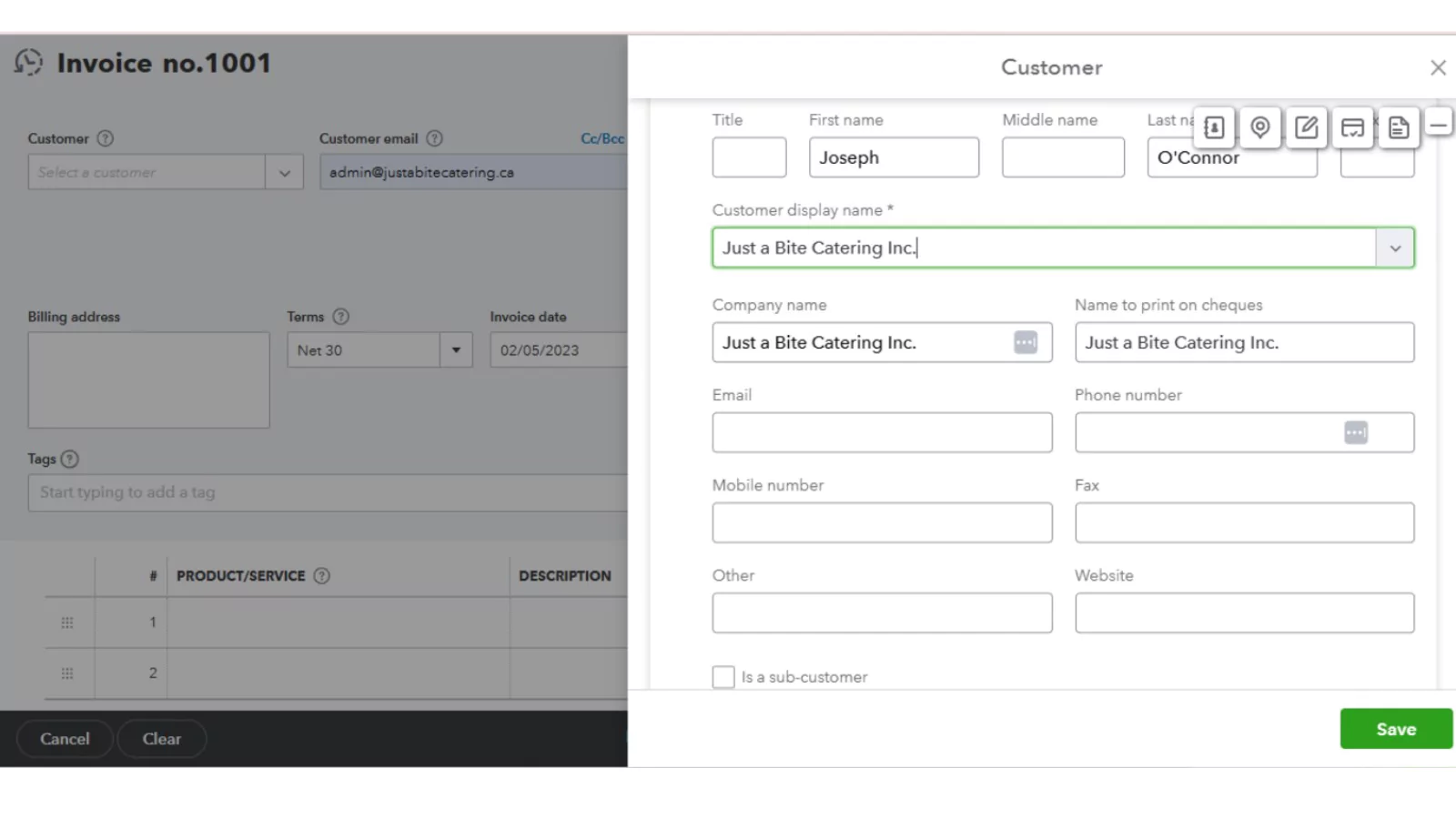Click the Billing address box
This screenshot has height=819, width=1456.
point(148,379)
